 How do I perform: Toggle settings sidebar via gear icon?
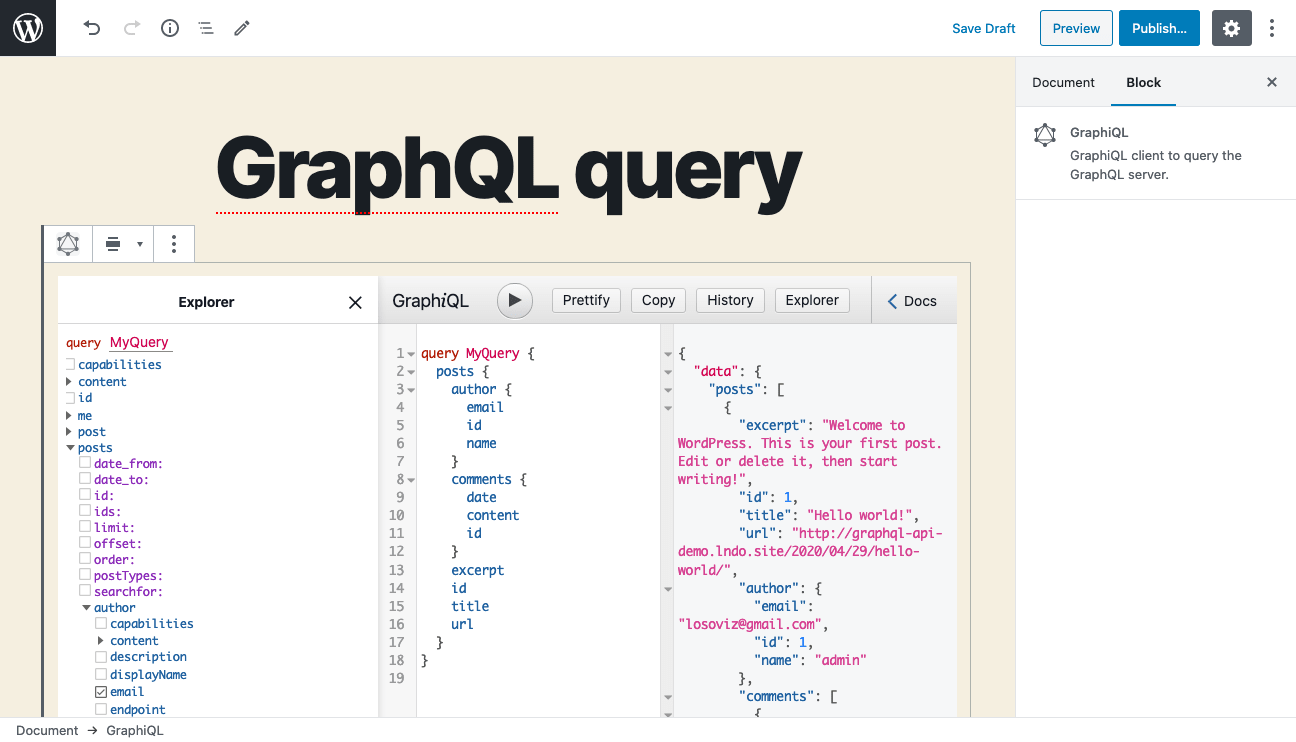[1232, 28]
